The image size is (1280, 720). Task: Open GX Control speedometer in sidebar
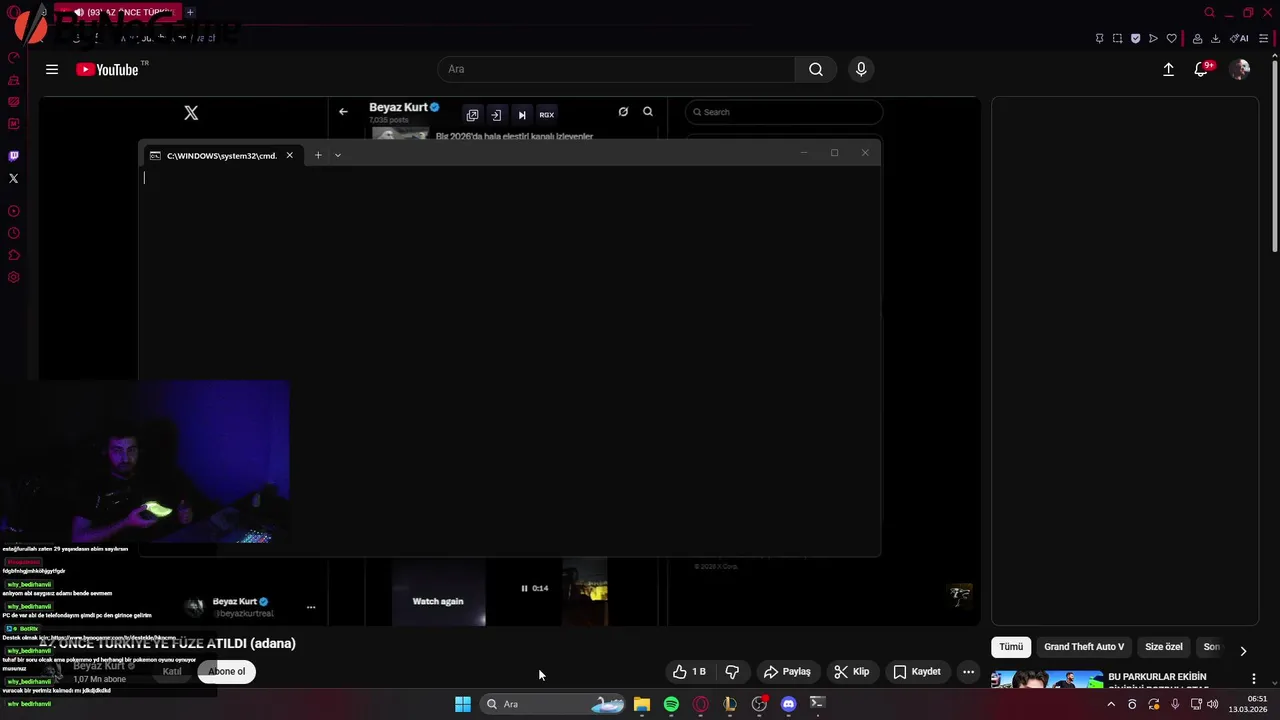point(14,58)
